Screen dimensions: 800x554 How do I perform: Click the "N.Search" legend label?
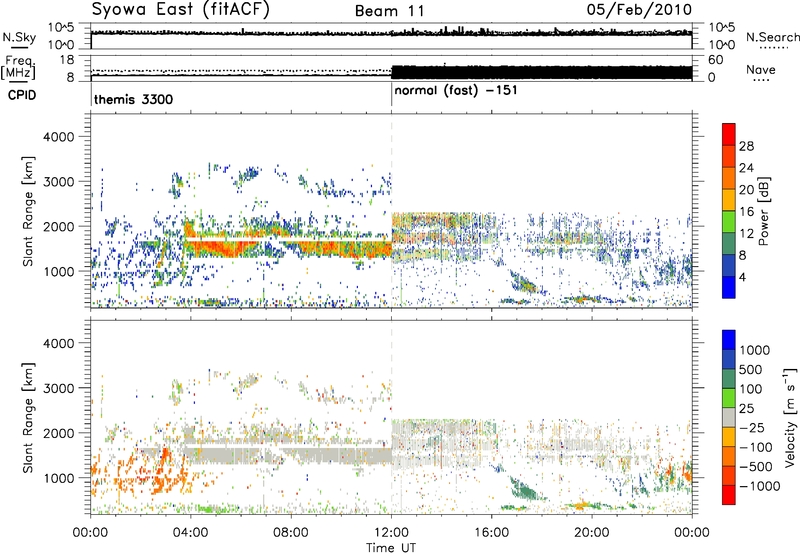tap(772, 37)
